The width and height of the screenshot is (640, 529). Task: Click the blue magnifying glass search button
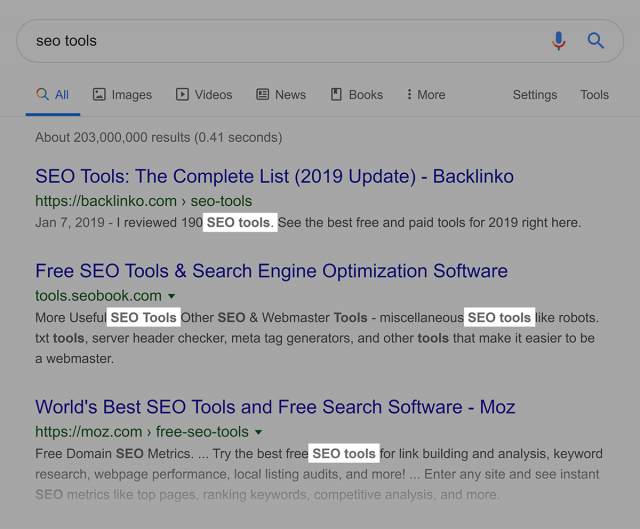point(596,41)
